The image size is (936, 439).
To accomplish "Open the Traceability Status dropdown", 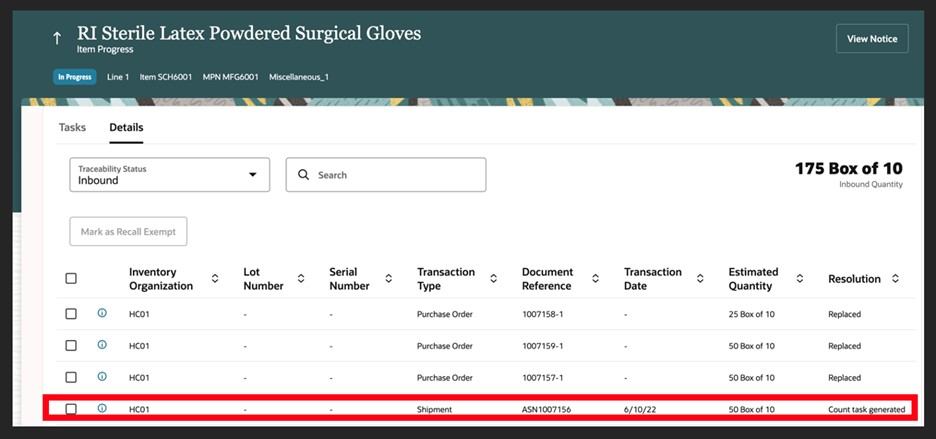I will click(x=170, y=175).
